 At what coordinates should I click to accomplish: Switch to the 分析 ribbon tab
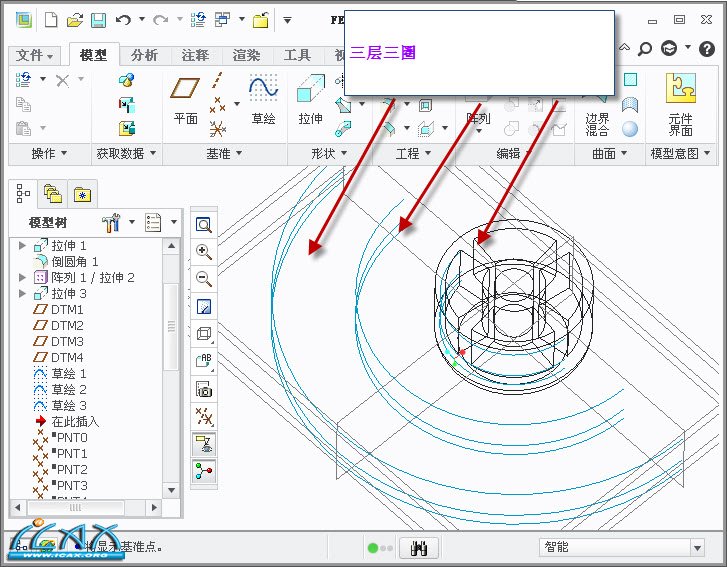click(x=144, y=55)
